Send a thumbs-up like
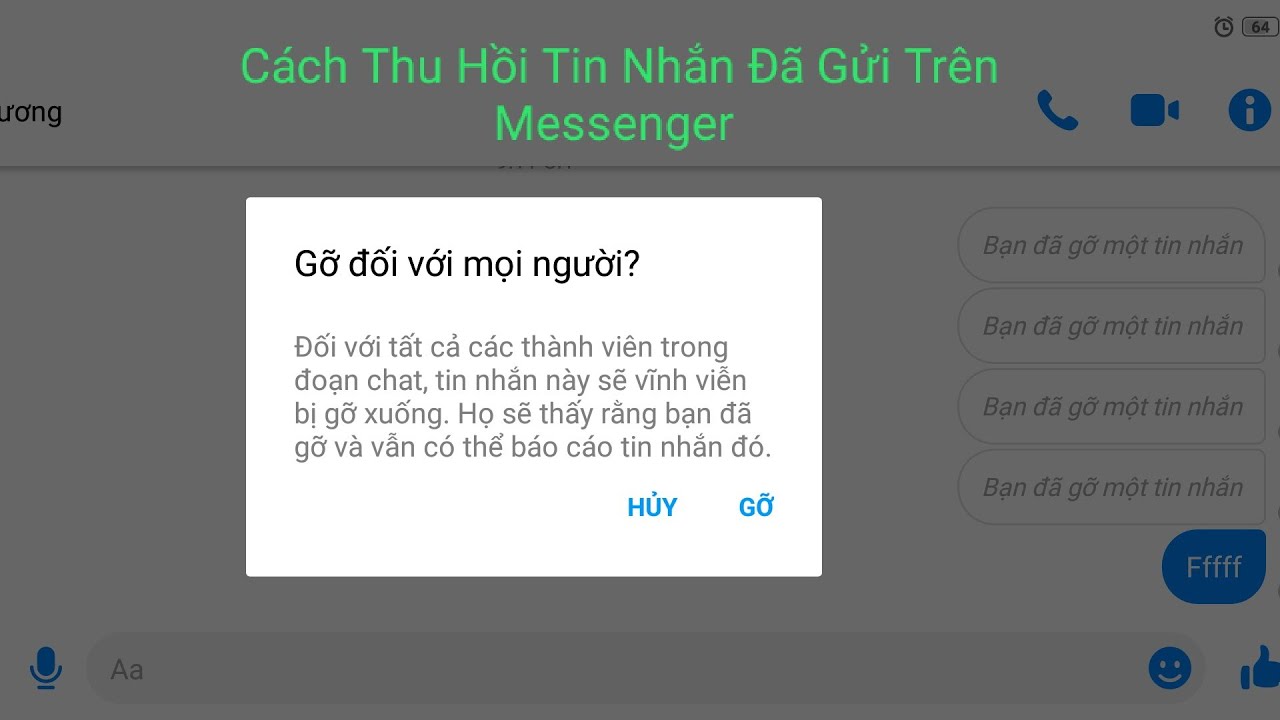This screenshot has width=1280, height=720. (x=1260, y=668)
